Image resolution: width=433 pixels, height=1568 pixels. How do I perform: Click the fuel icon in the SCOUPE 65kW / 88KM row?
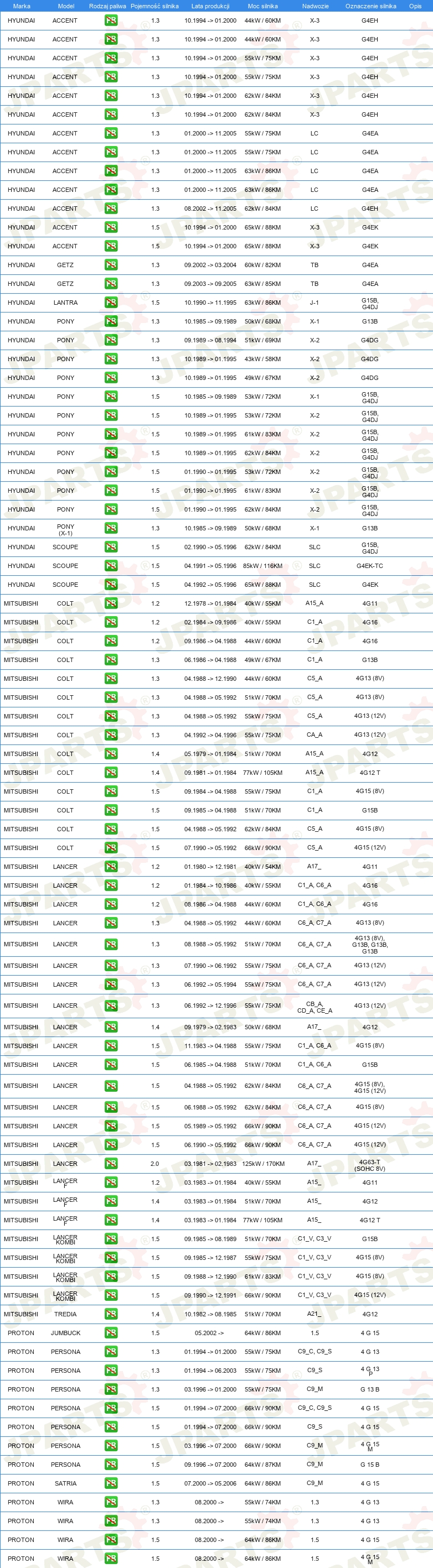pyautogui.click(x=111, y=585)
